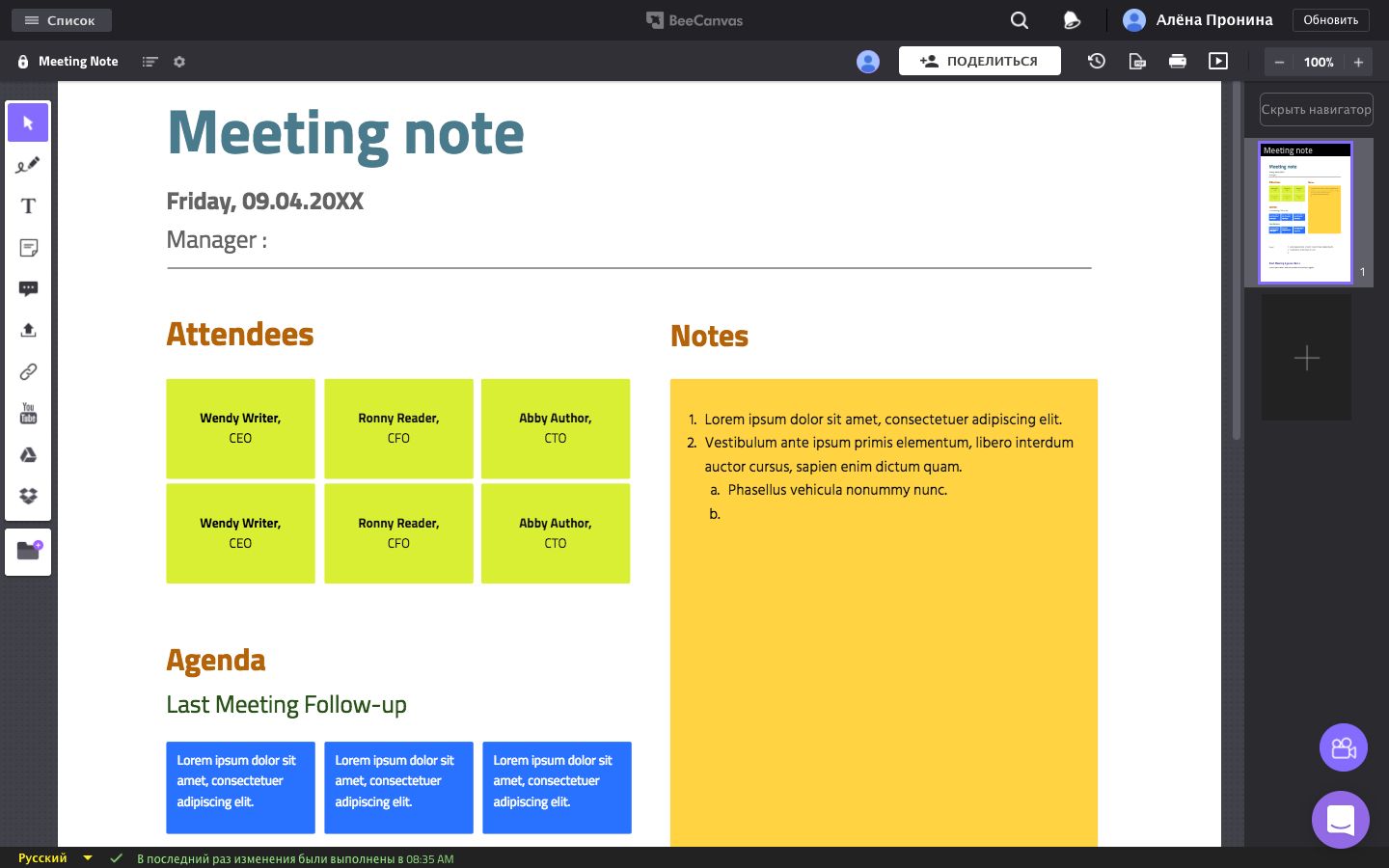Click the large Meeting note heading

pos(345,134)
